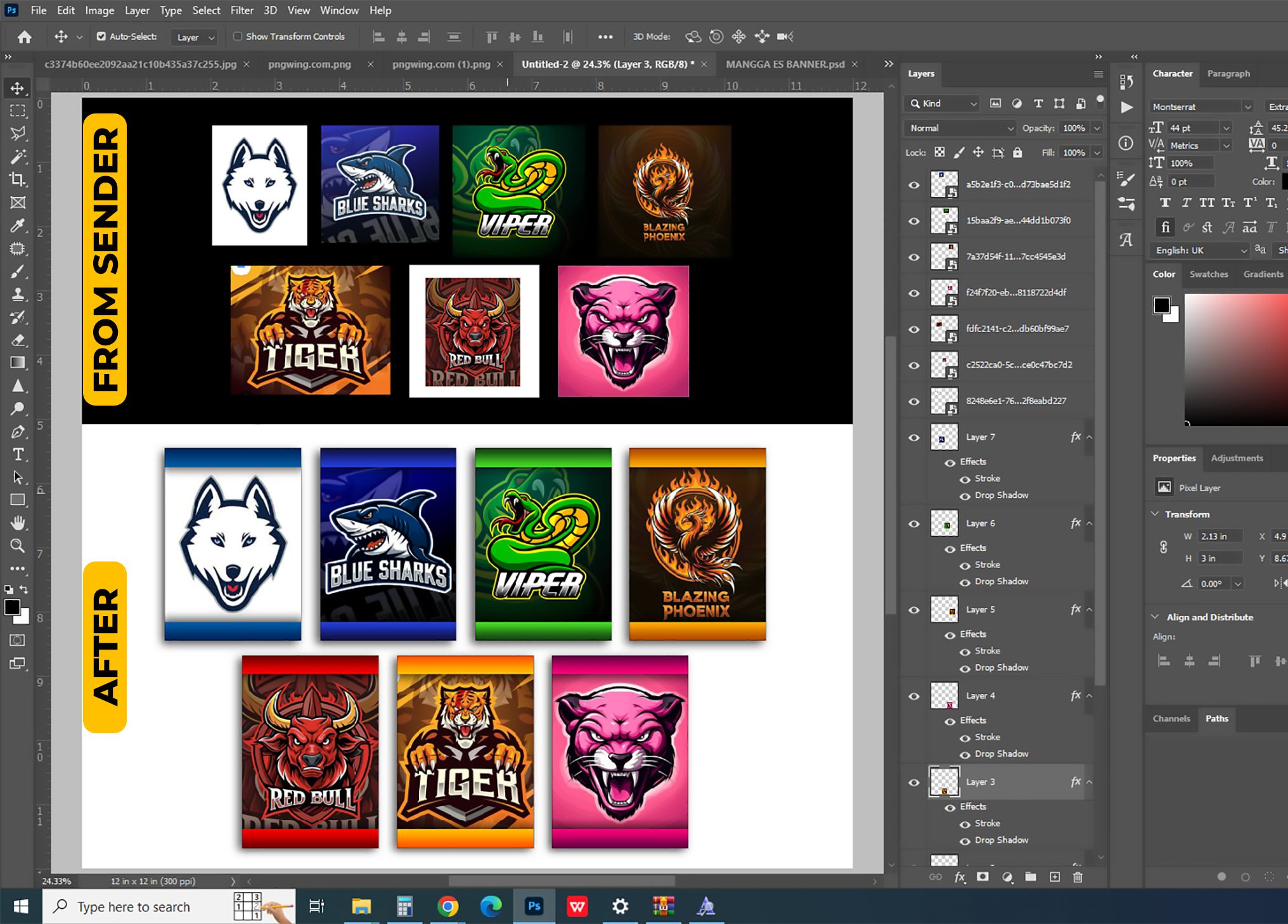Click the Home icon in options bar
This screenshot has width=1288, height=924.
(x=24, y=37)
